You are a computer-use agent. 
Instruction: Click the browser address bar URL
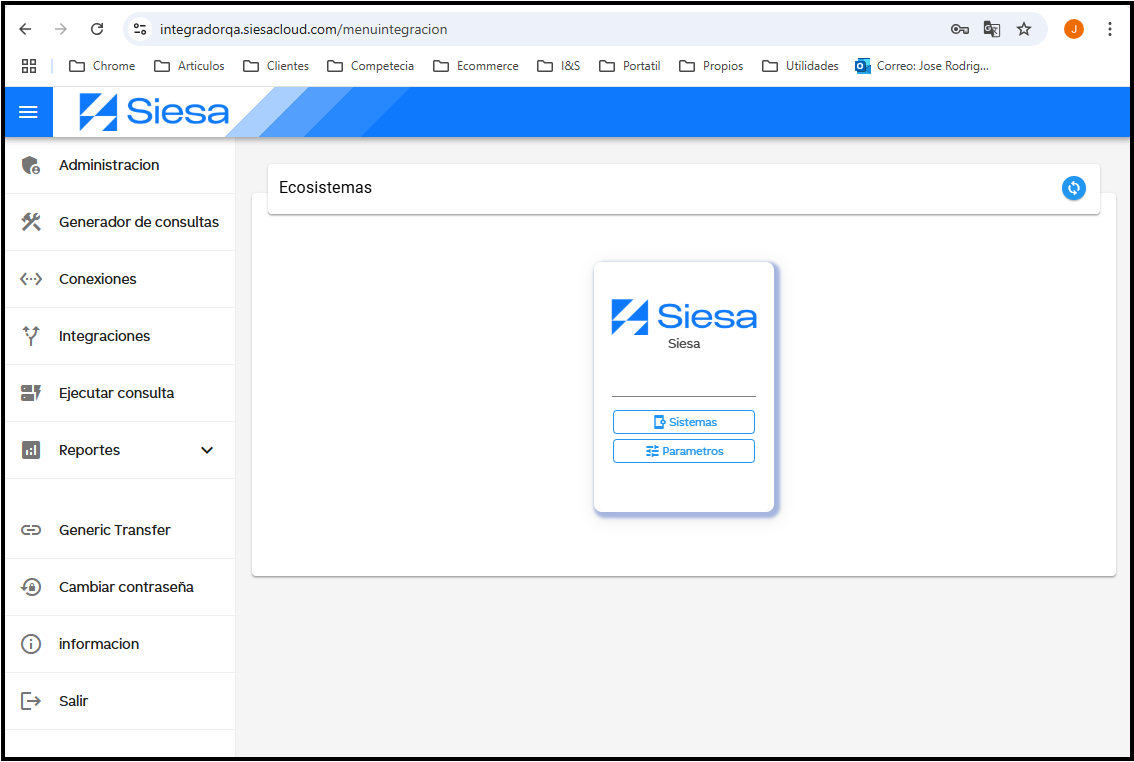point(303,29)
